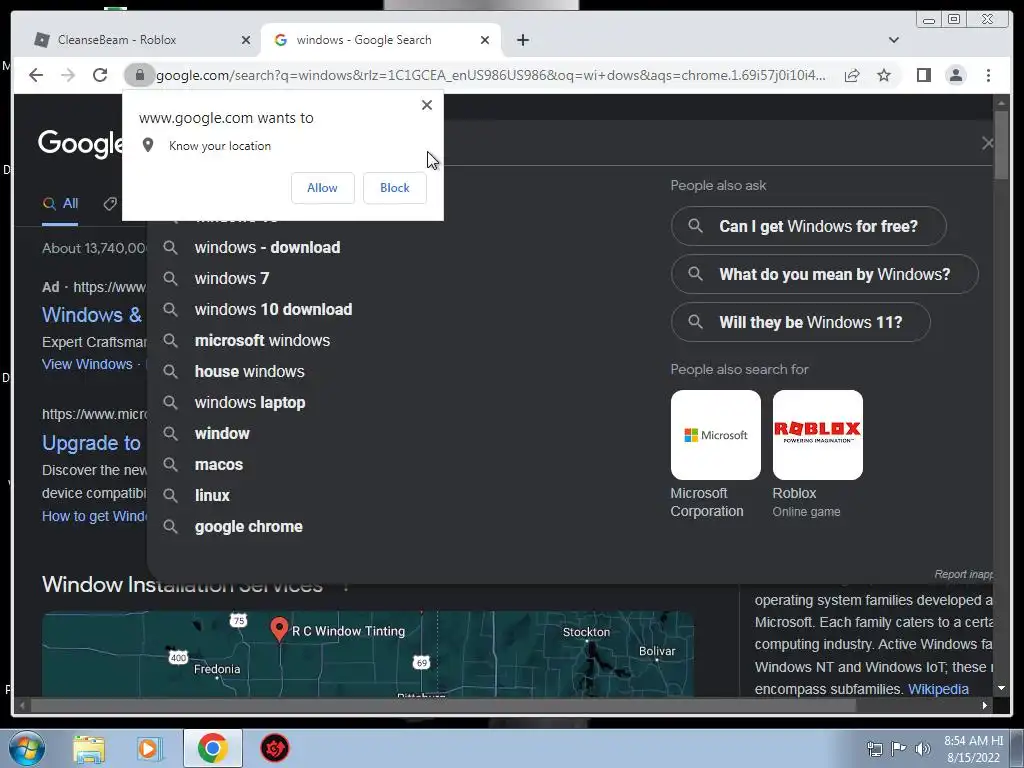
Task: Open Windows Media Player from taskbar
Action: click(x=150, y=749)
